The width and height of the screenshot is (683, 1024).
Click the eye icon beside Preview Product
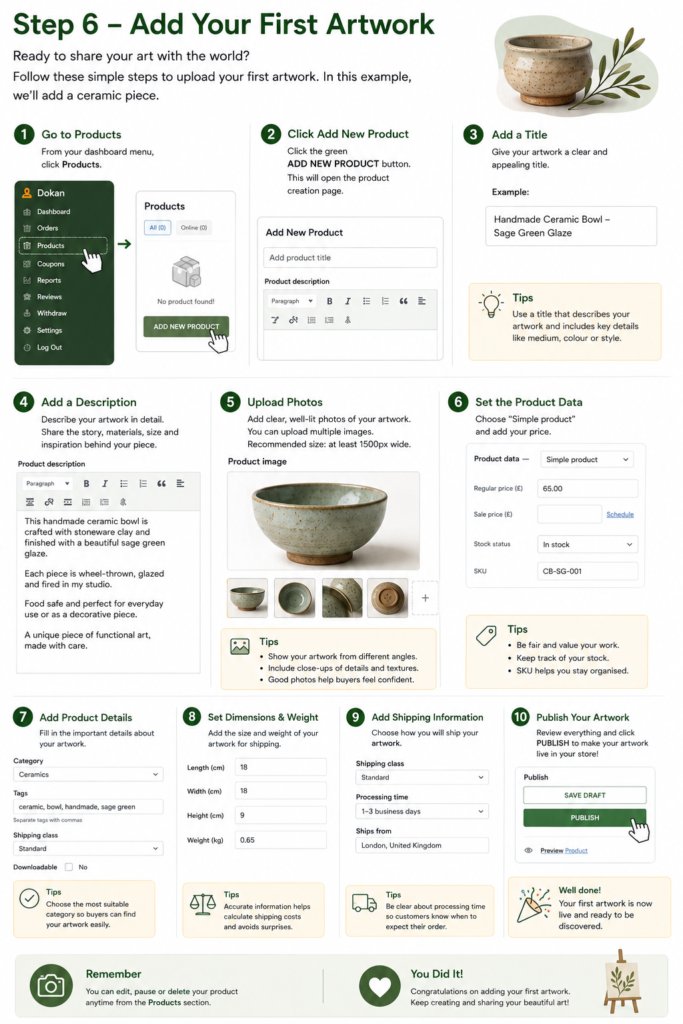click(528, 850)
